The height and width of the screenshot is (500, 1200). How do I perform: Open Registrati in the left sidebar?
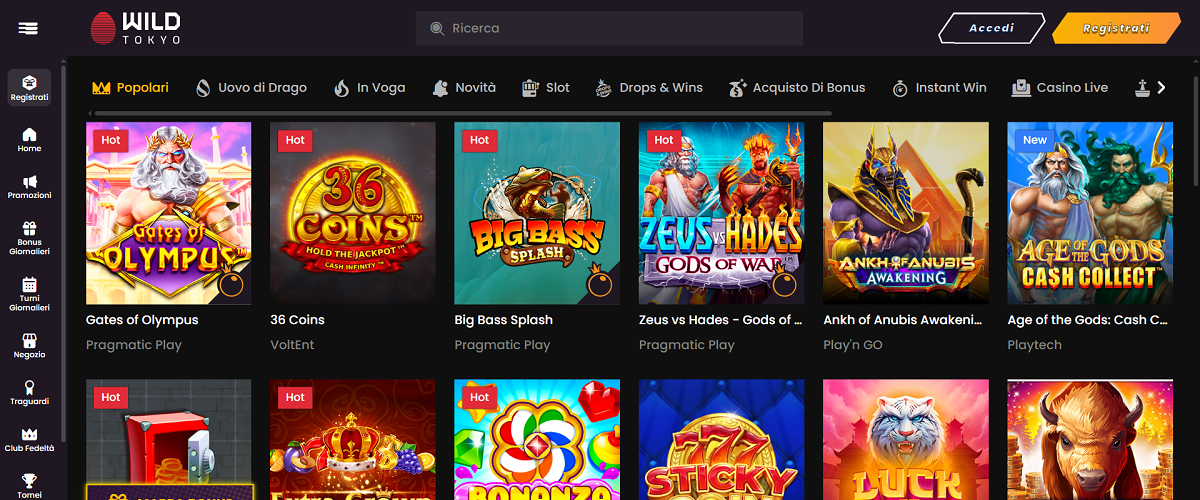tap(29, 89)
